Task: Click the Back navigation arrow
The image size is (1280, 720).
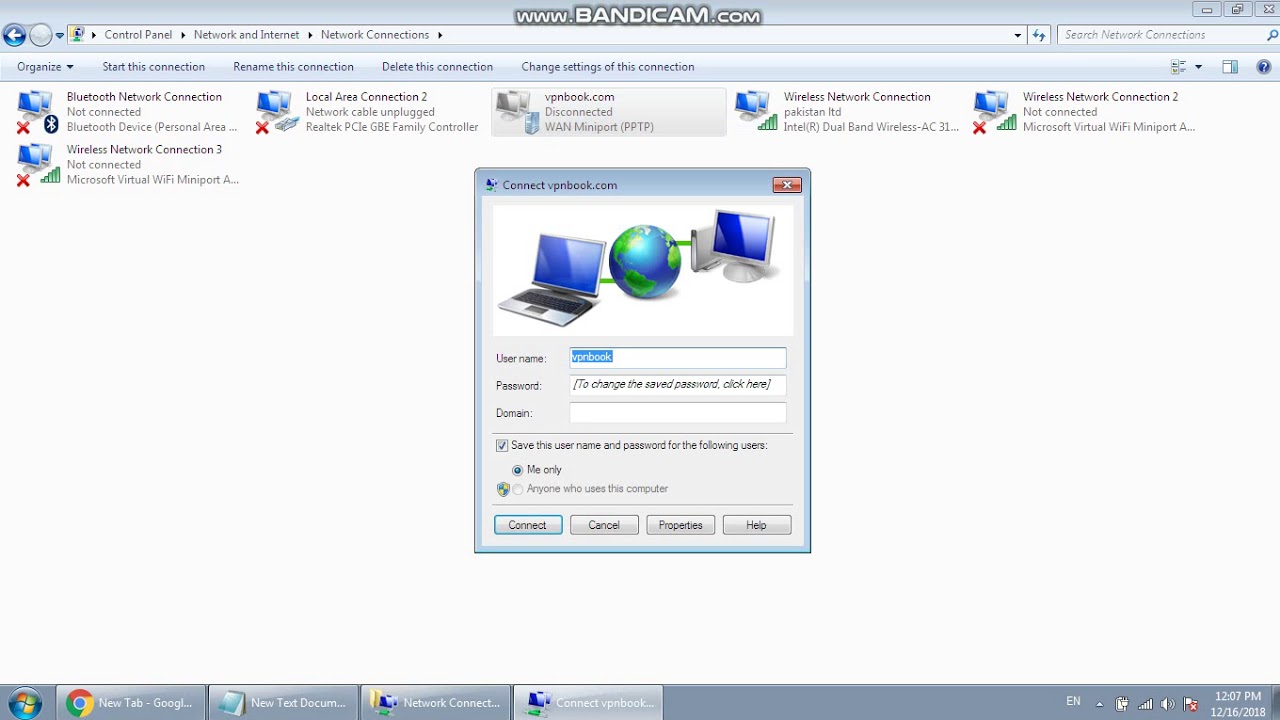Action: click(14, 35)
